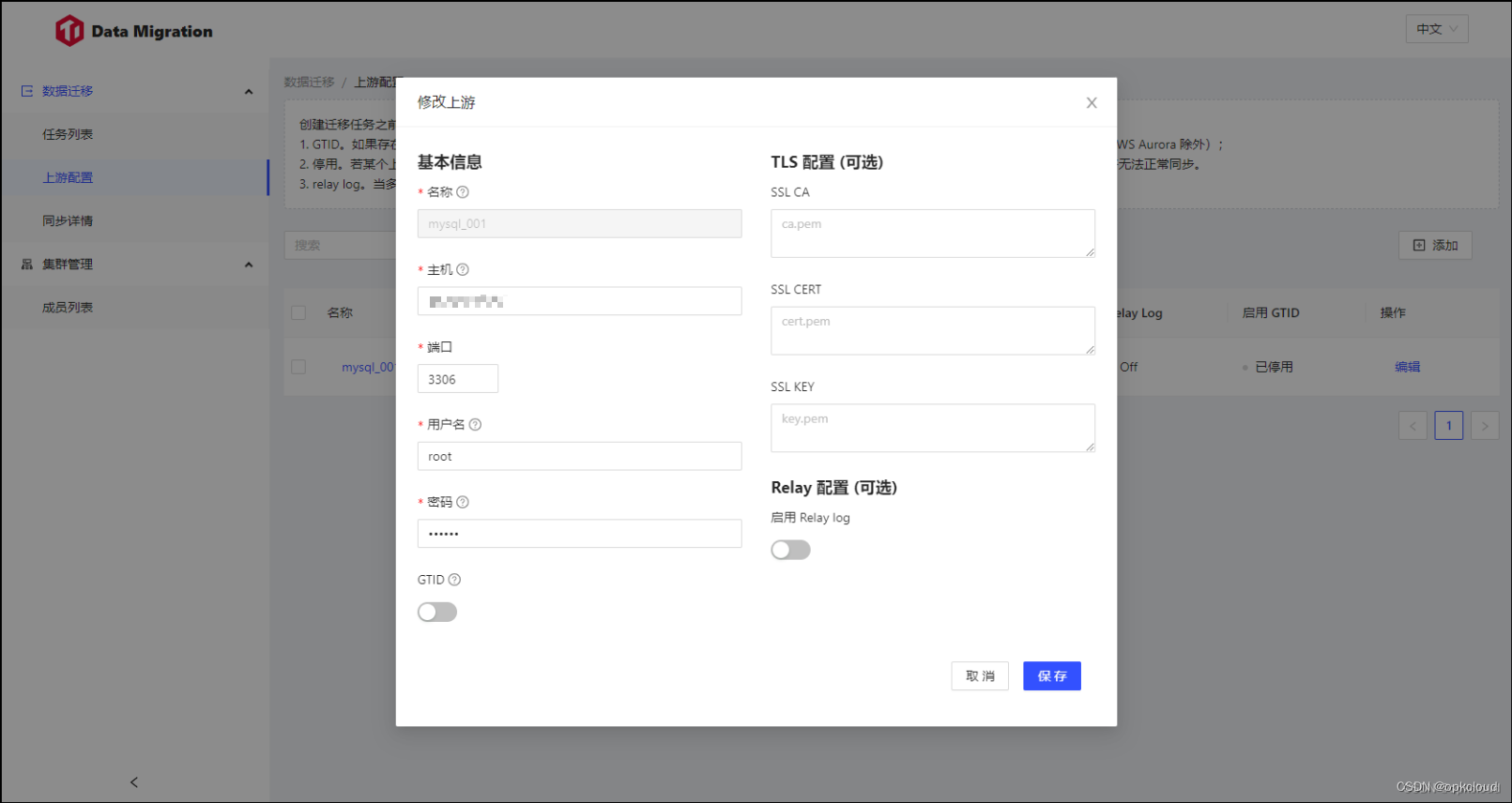Click the 密码 password input field
The height and width of the screenshot is (803, 1512).
pyautogui.click(x=580, y=534)
